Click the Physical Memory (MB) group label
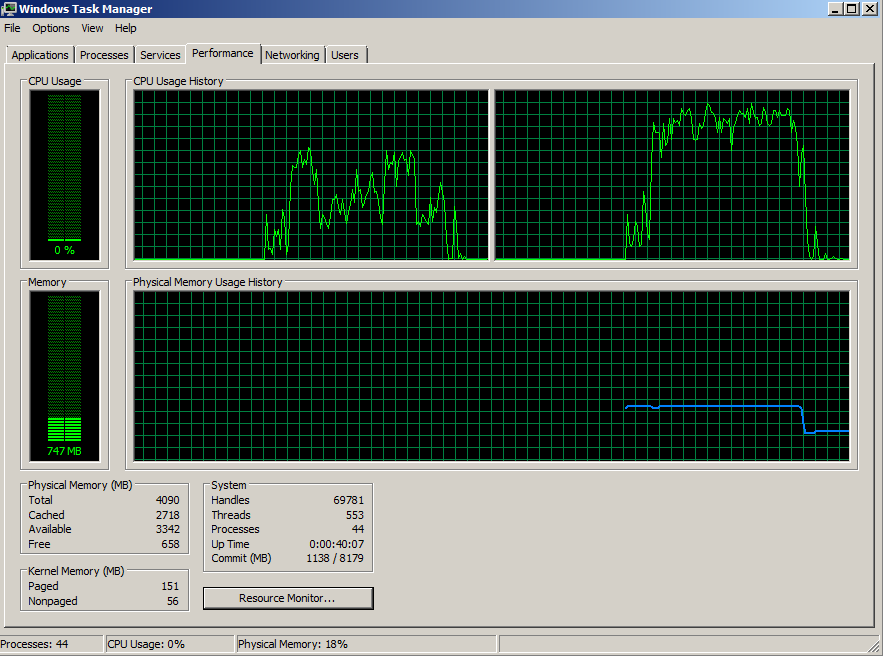Image resolution: width=883 pixels, height=656 pixels. click(80, 485)
